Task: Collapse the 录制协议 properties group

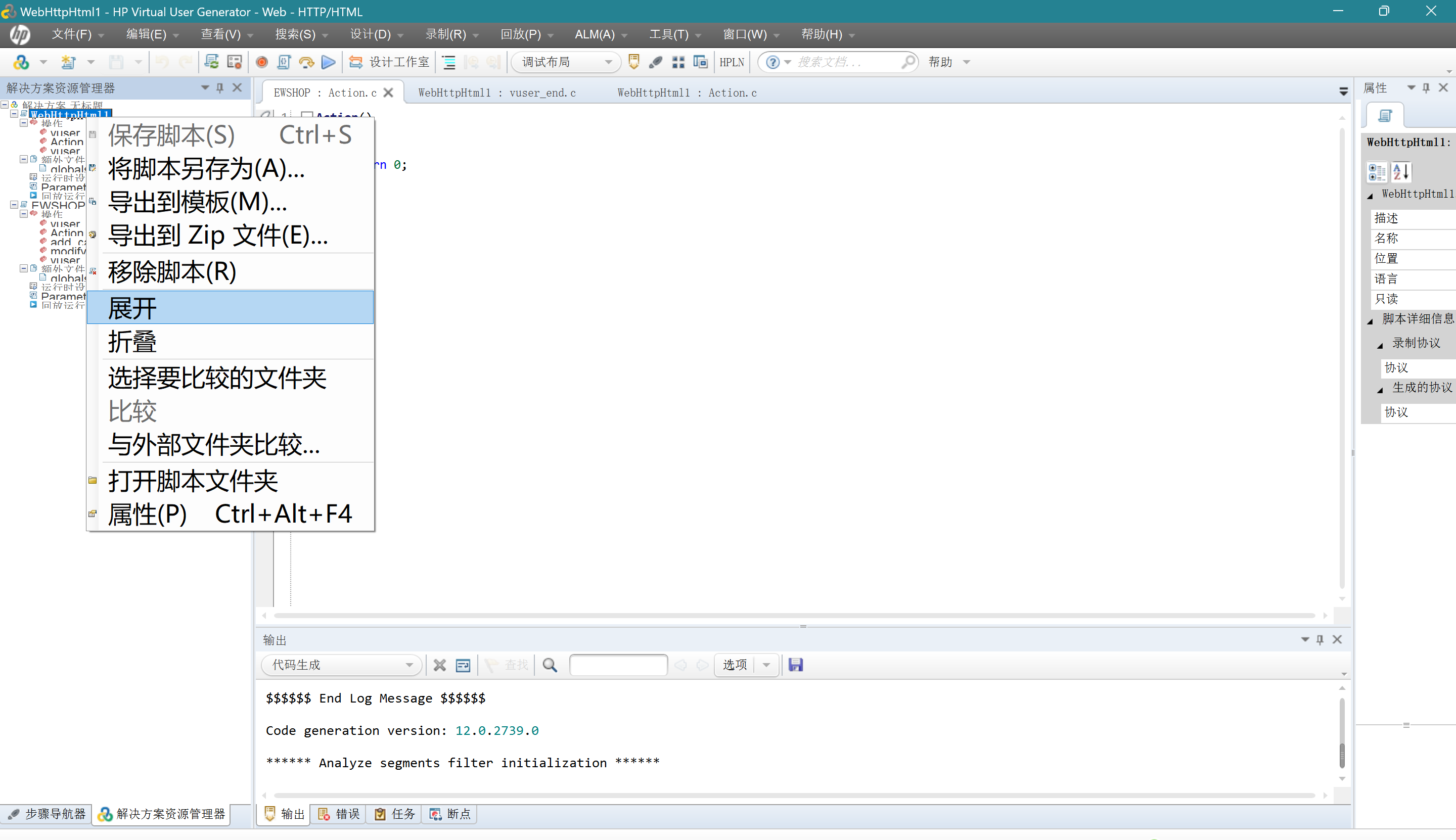Action: tap(1380, 345)
